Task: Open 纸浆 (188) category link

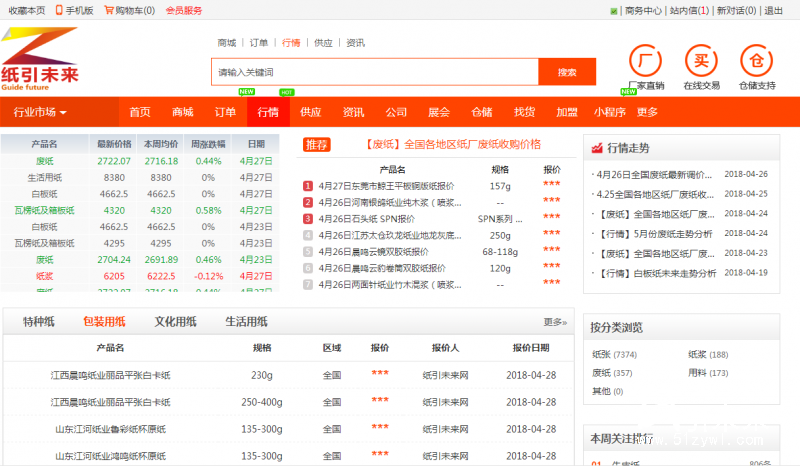Action: pyautogui.click(x=707, y=355)
